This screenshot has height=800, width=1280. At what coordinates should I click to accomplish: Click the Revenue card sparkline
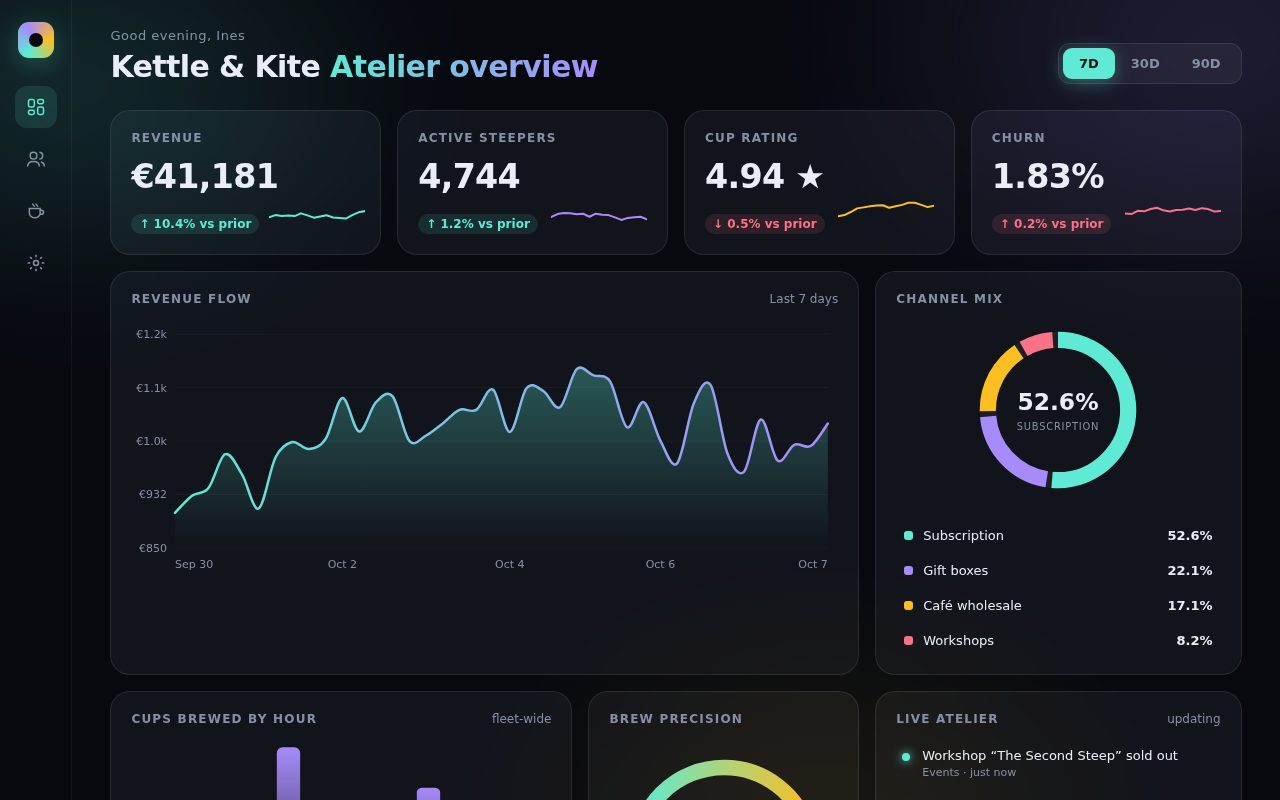click(317, 214)
